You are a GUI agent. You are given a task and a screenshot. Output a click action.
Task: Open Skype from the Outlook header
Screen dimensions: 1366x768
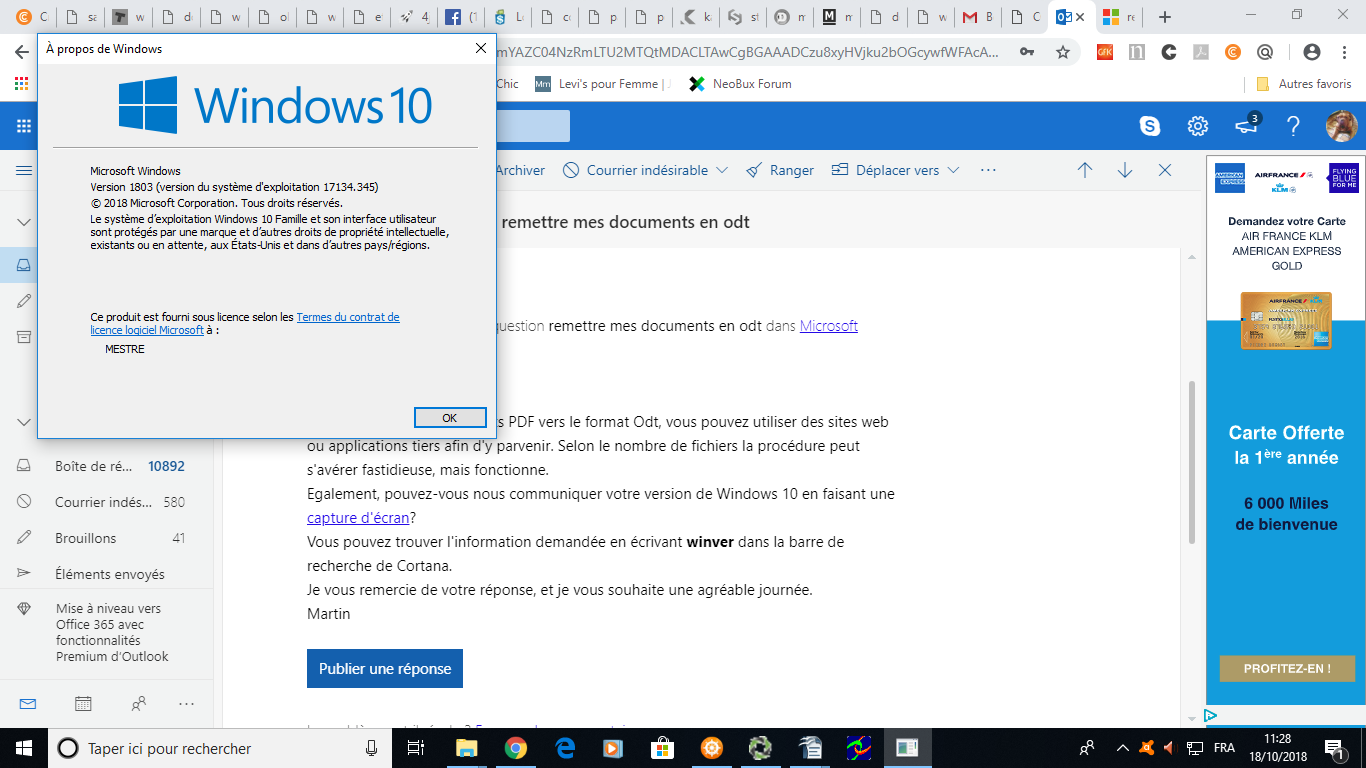click(x=1150, y=126)
